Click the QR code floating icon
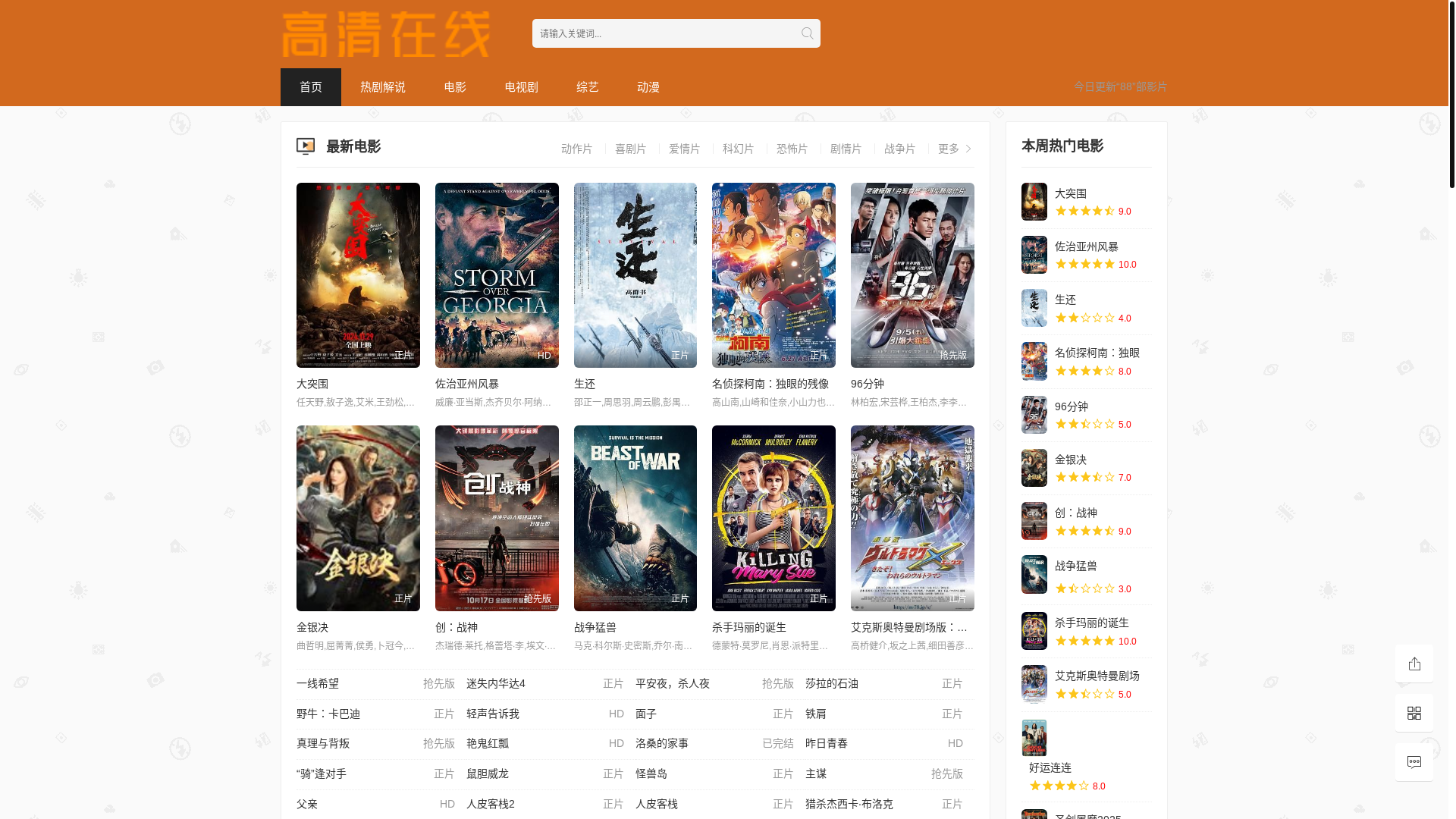1456x819 pixels. [x=1414, y=713]
